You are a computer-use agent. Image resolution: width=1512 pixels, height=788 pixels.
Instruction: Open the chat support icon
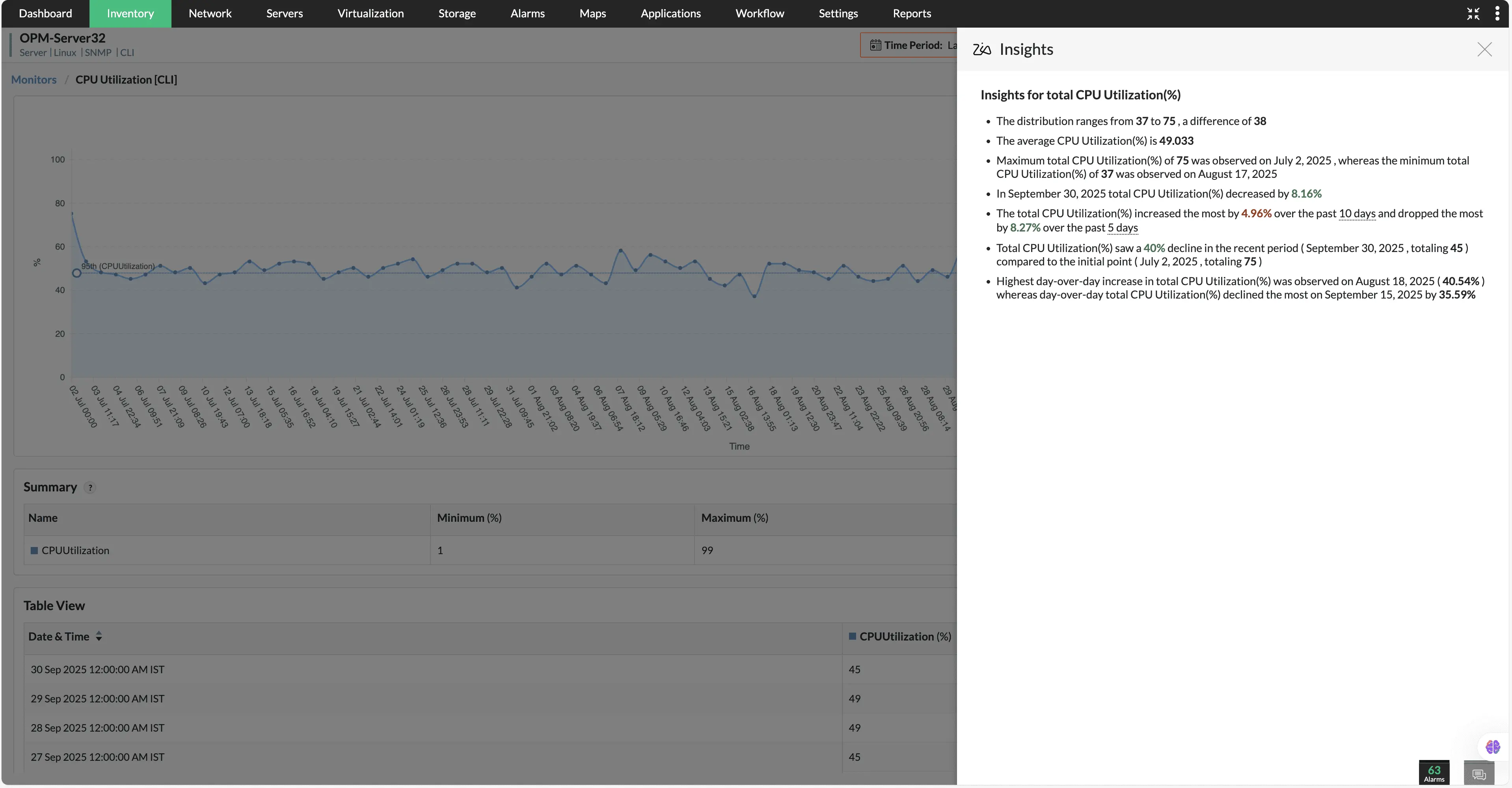(x=1478, y=774)
